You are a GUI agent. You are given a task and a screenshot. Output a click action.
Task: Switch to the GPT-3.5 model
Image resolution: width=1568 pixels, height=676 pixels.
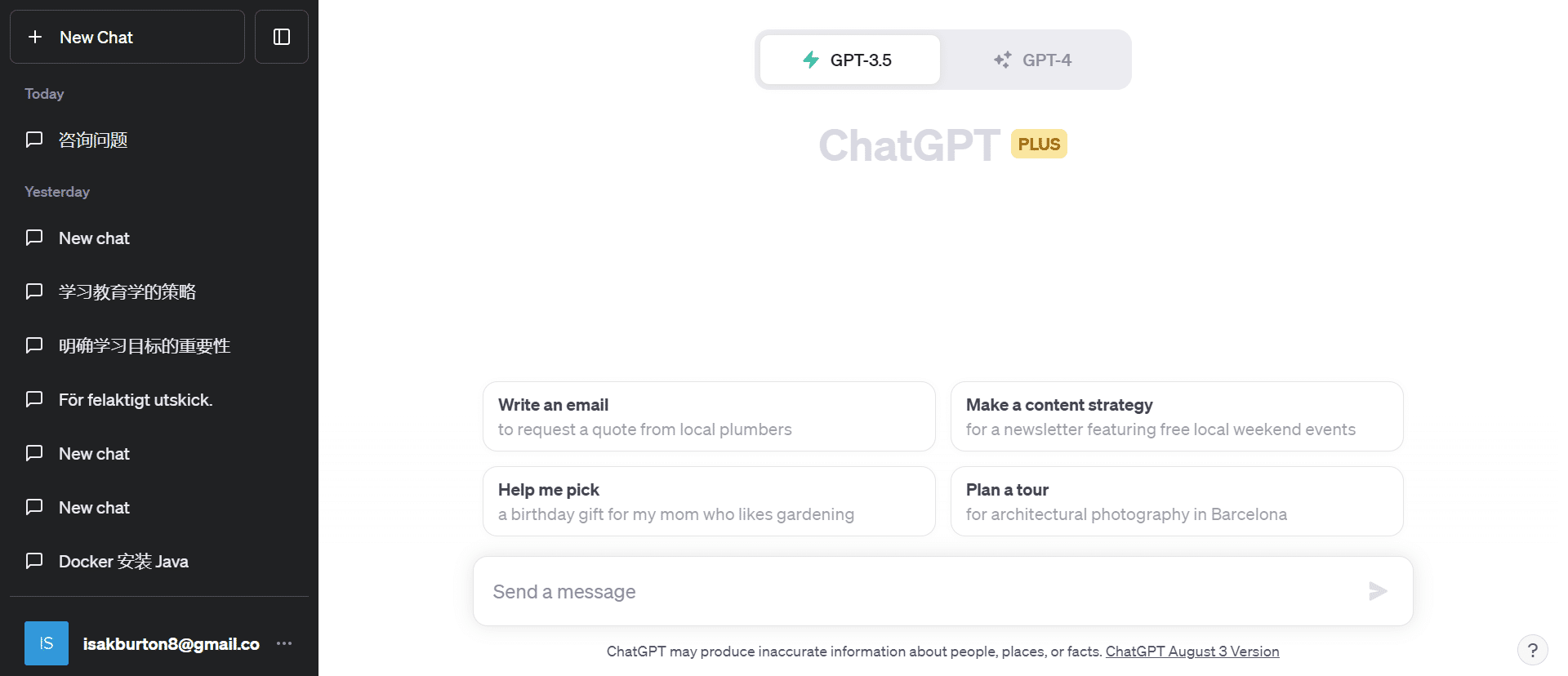tap(850, 60)
